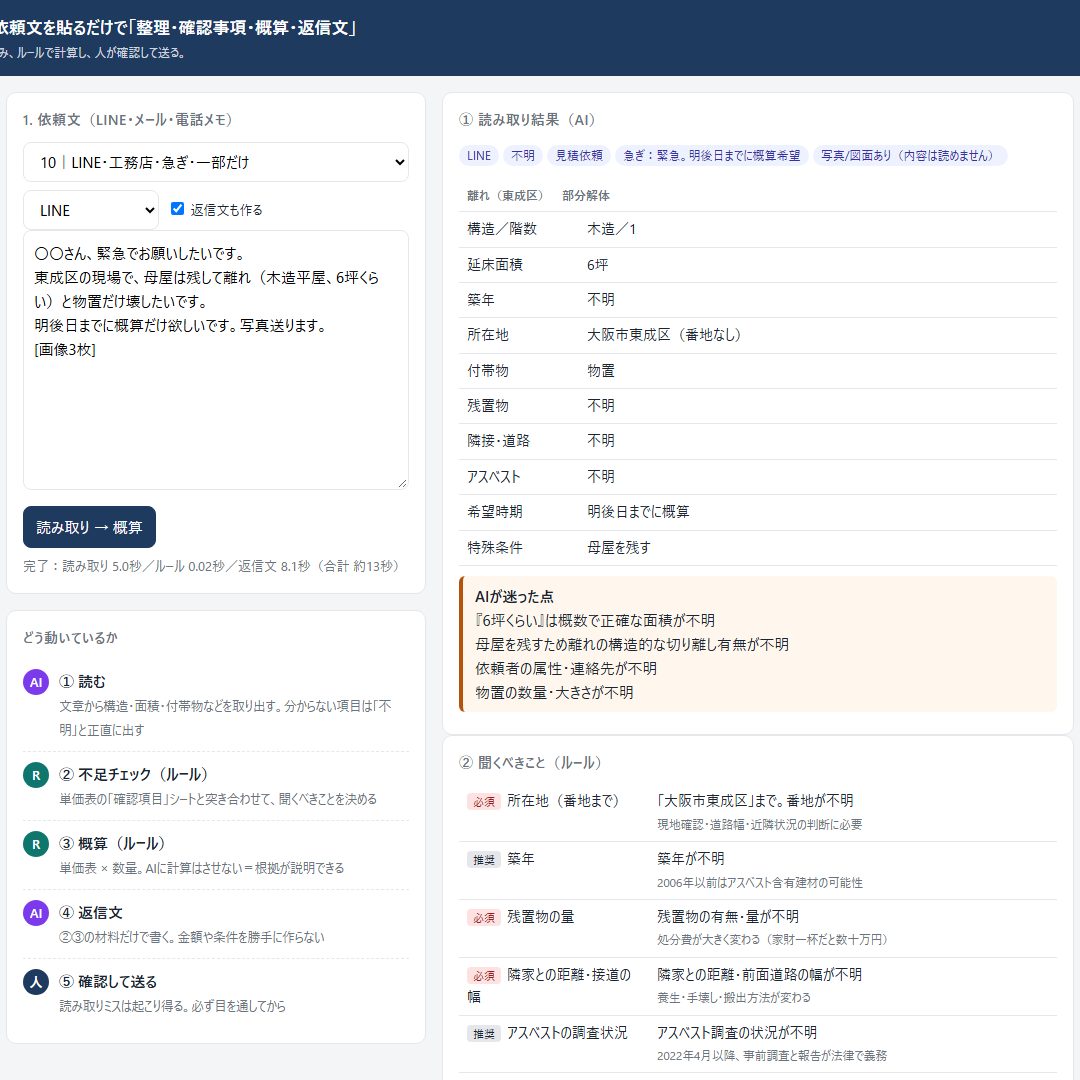Viewport: 1080px width, 1080px height.
Task: Click the text 「大阪市東成区」まで。番地が不明
Action: [755, 800]
